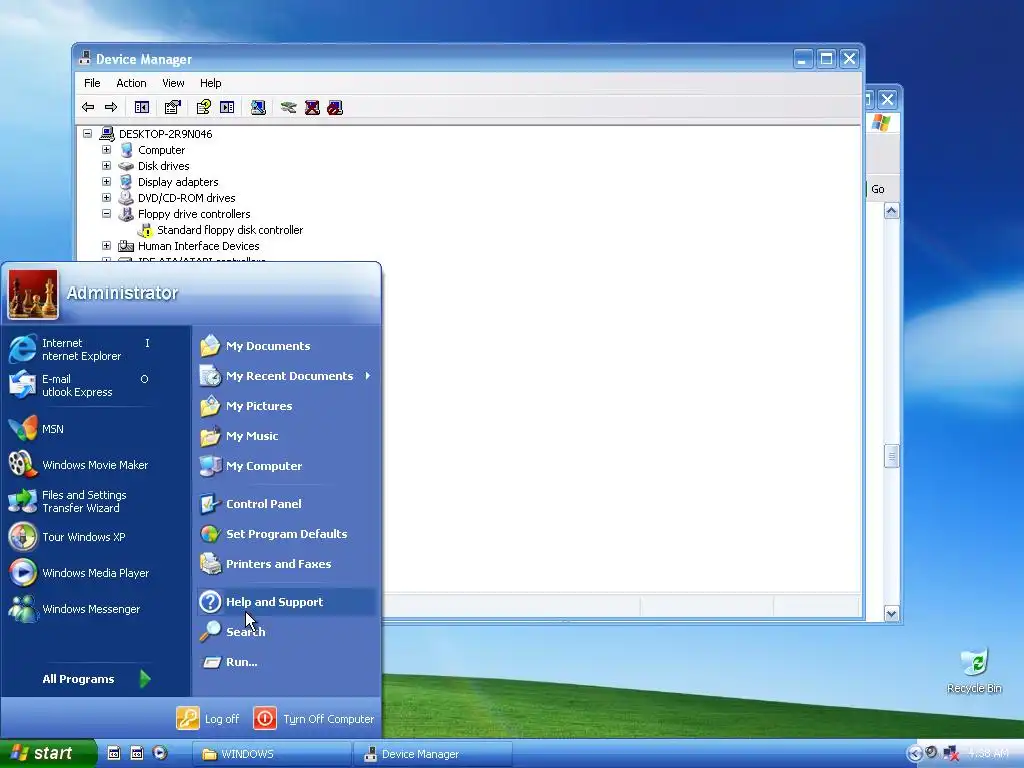The height and width of the screenshot is (768, 1024).
Task: Click the background window scrollbar up arrow
Action: 891,211
